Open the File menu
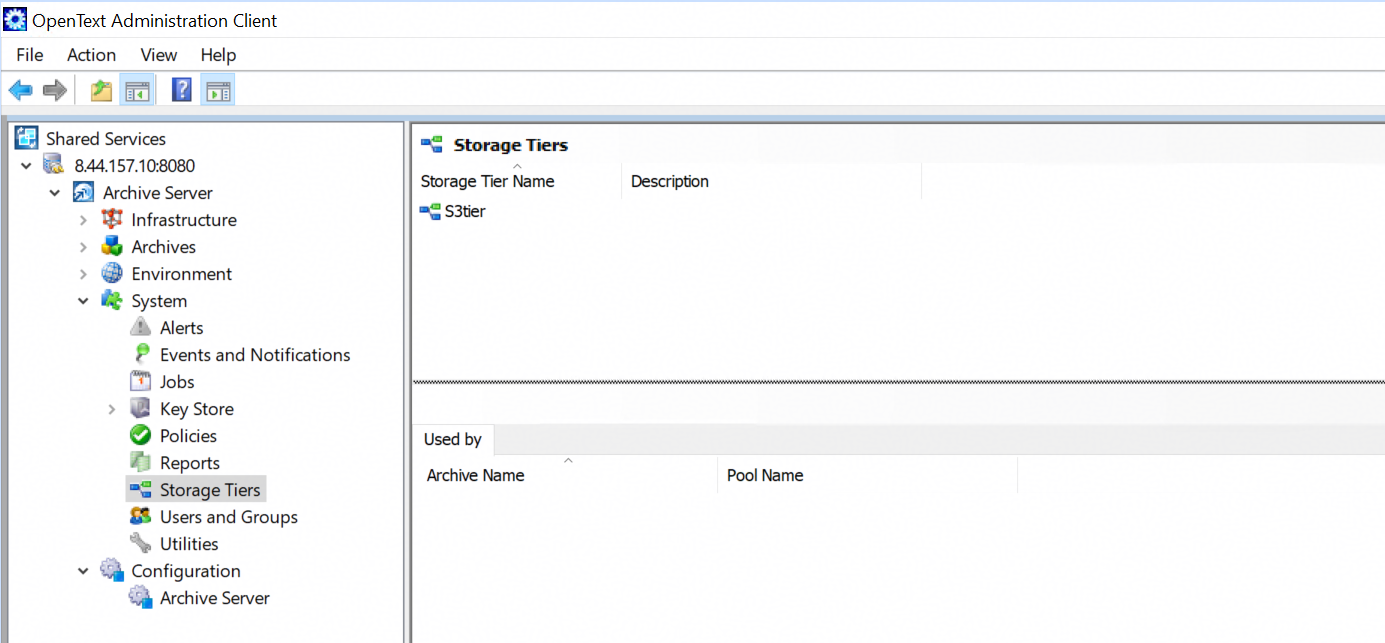This screenshot has width=1385, height=643. (30, 55)
